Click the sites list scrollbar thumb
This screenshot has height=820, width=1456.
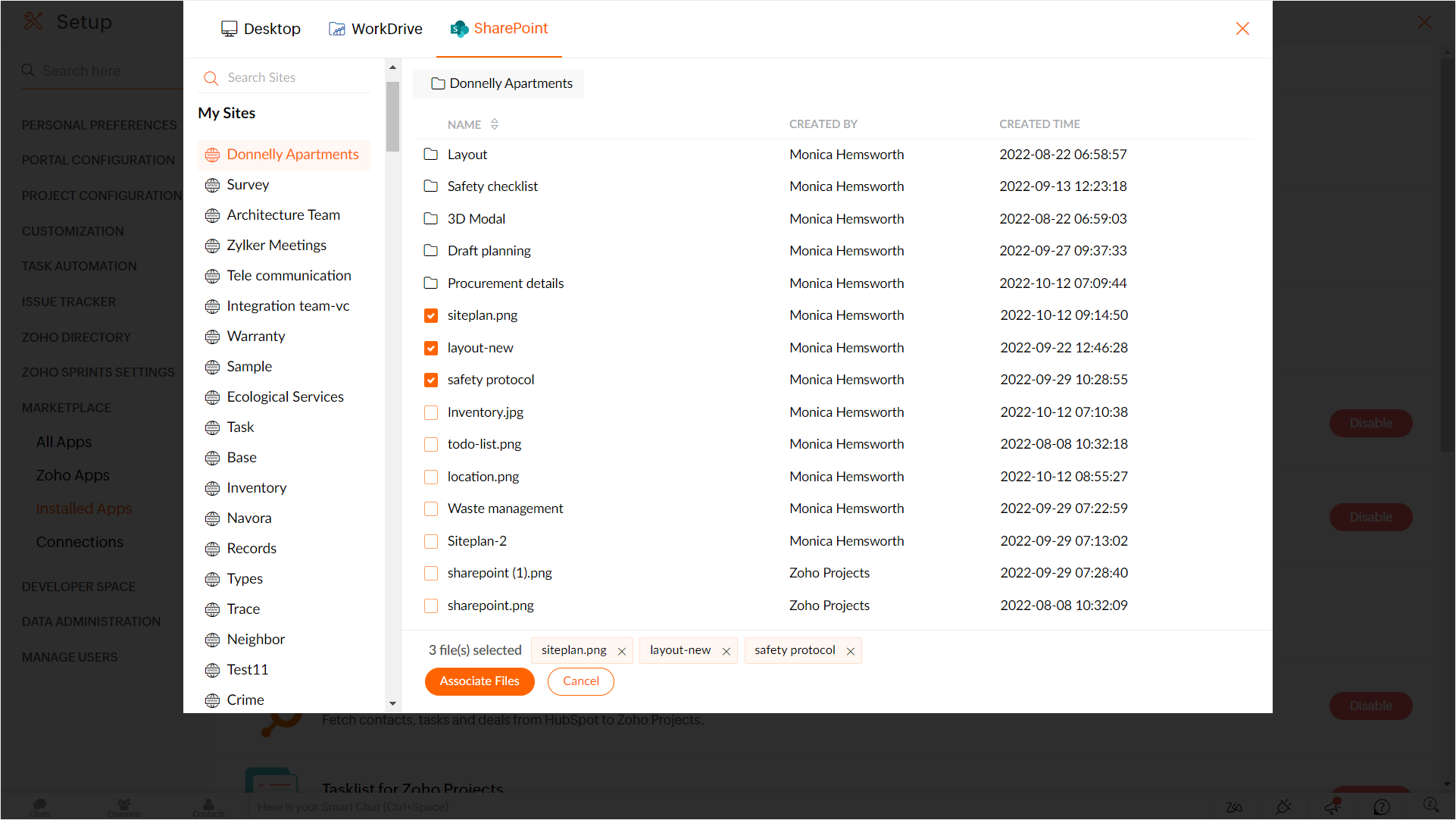pos(392,117)
